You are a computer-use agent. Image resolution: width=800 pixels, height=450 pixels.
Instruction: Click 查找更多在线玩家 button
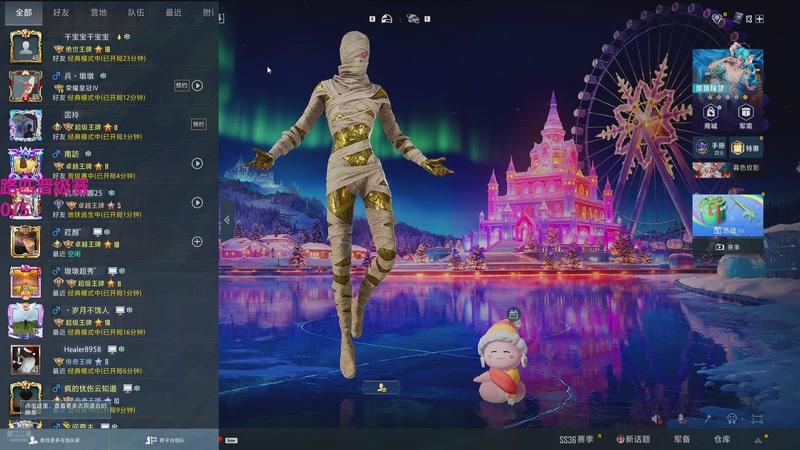click(55, 440)
